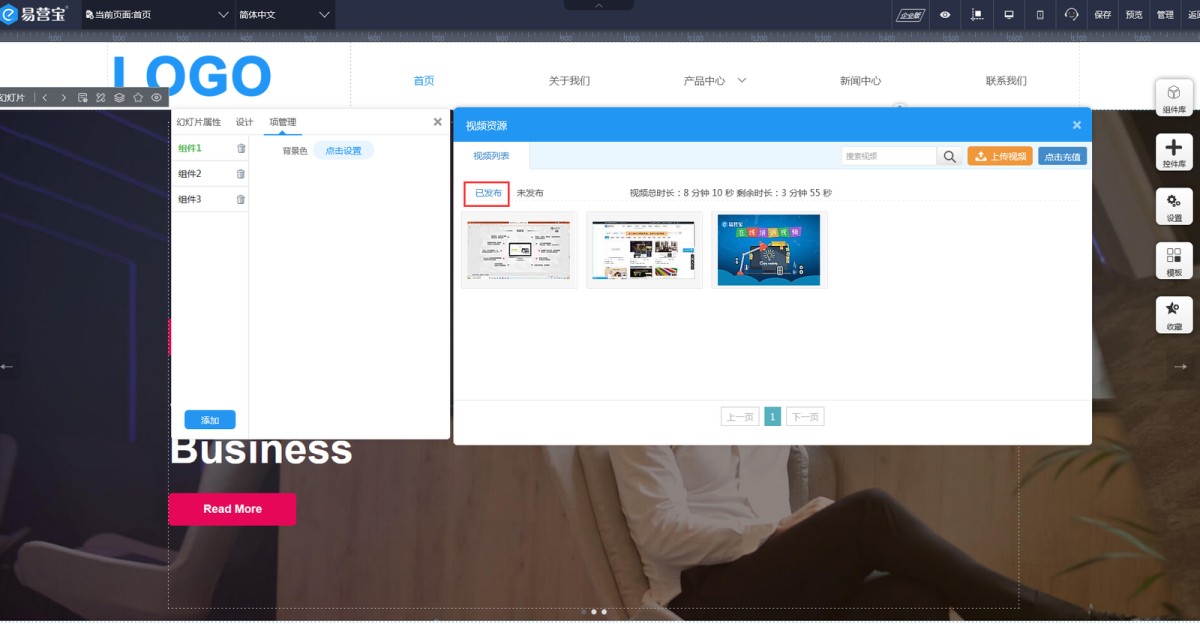This screenshot has width=1200, height=624.
Task: Click 联系我们 in the site navigation
Action: (x=1006, y=81)
